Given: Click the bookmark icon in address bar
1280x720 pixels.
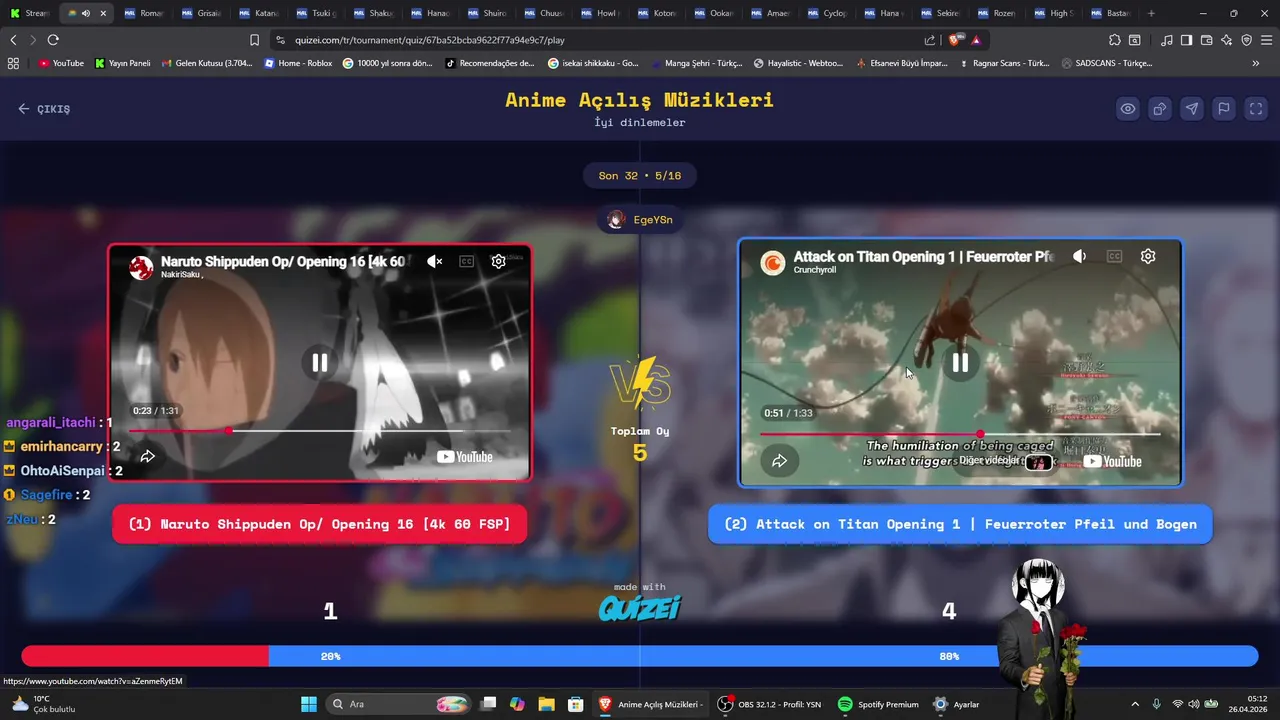Looking at the screenshot, I should coord(254,40).
